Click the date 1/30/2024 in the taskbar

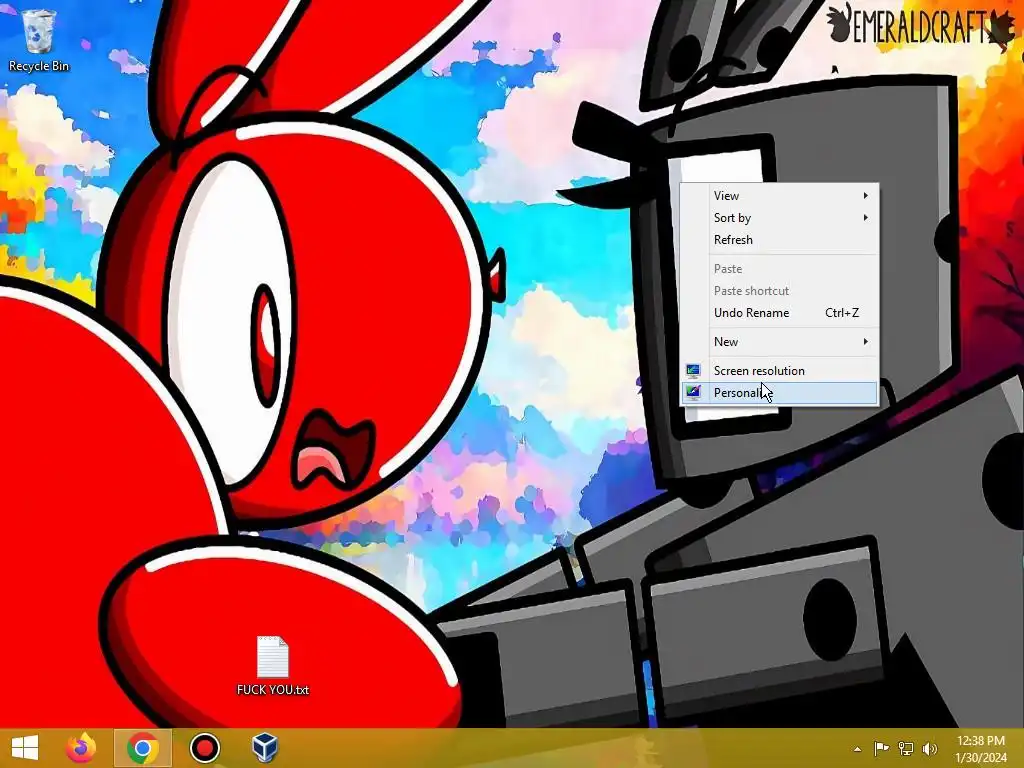(980, 758)
